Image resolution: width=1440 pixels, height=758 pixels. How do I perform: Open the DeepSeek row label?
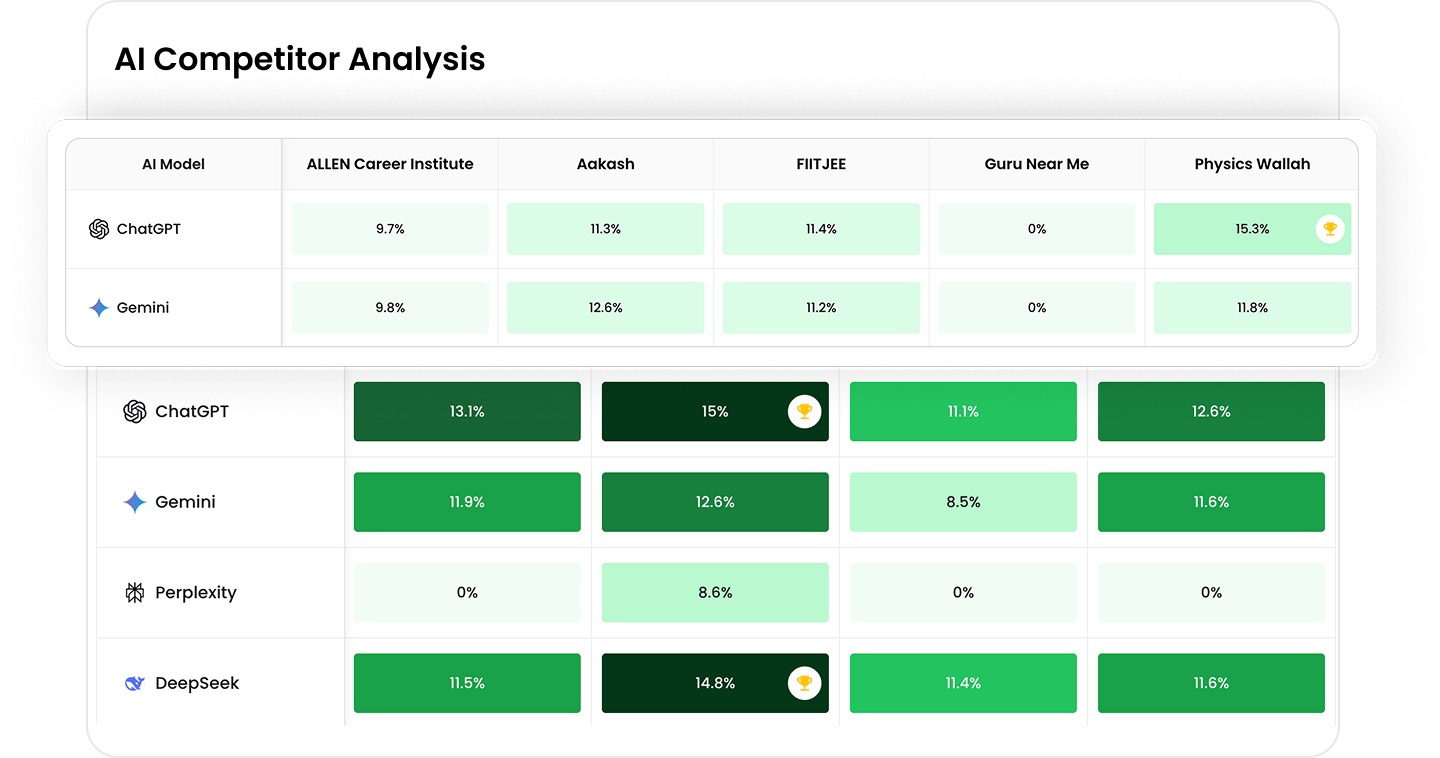[x=197, y=684]
